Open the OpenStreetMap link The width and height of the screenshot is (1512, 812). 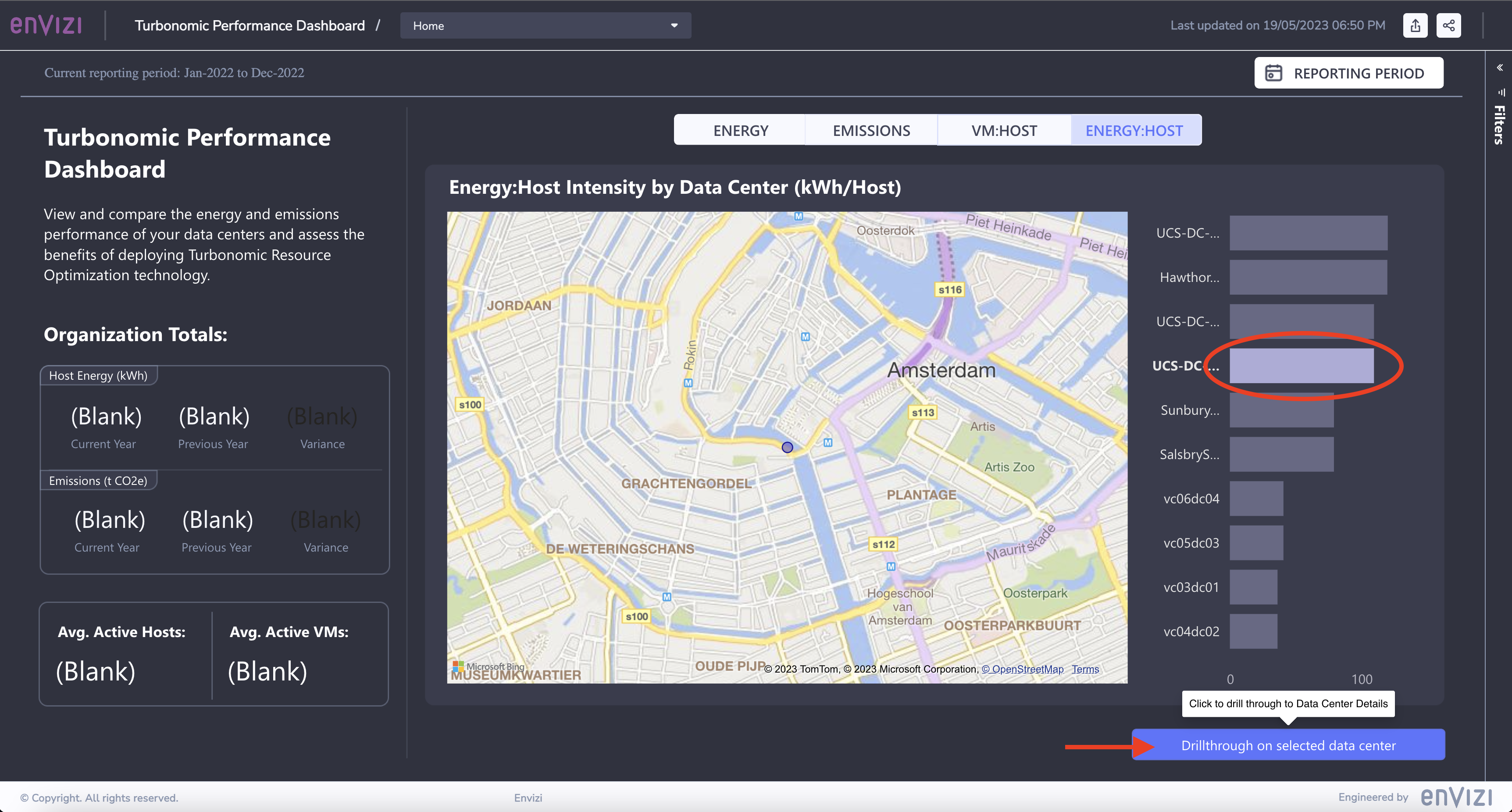1023,669
